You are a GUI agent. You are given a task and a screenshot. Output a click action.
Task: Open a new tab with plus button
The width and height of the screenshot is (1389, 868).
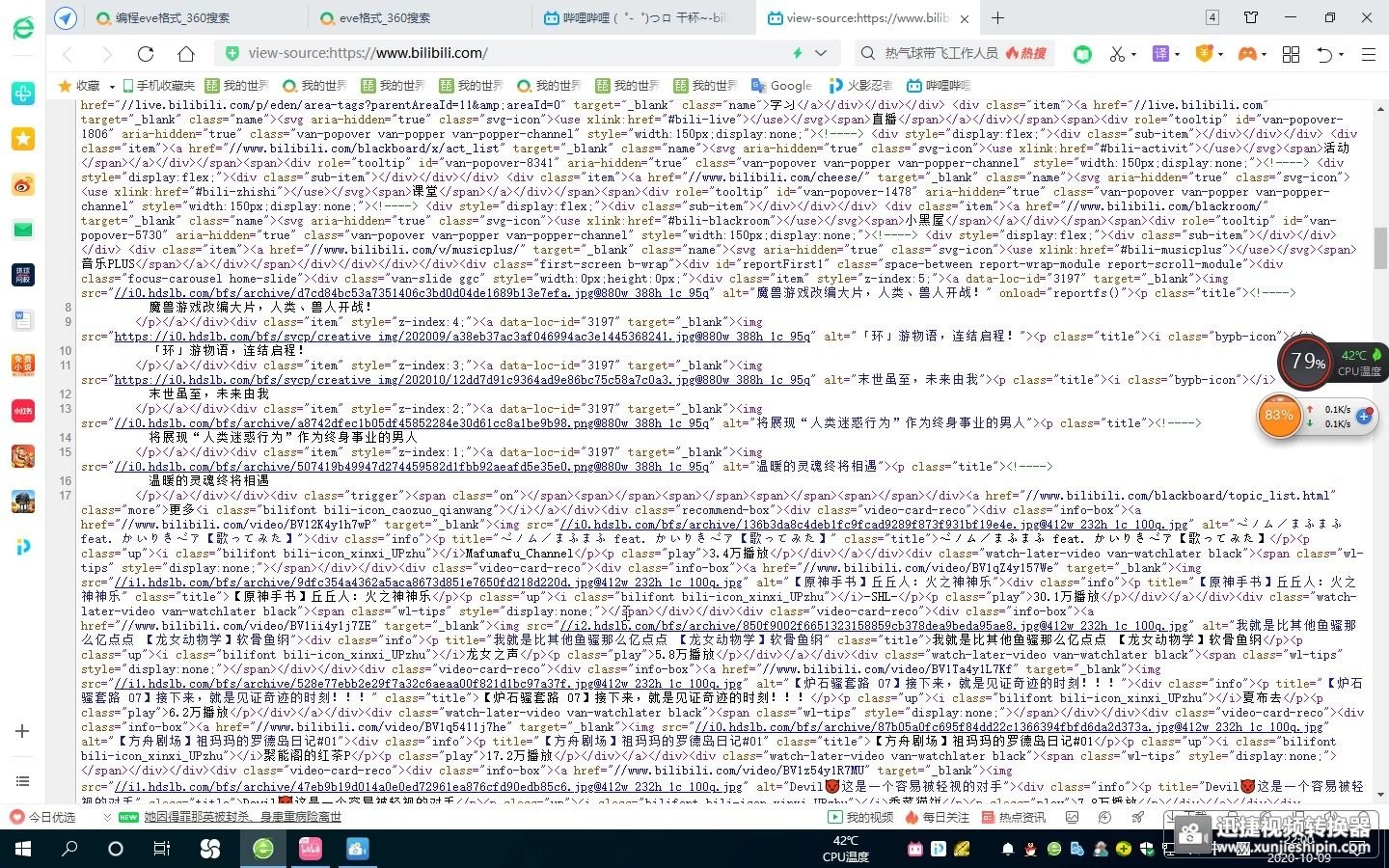[x=997, y=17]
